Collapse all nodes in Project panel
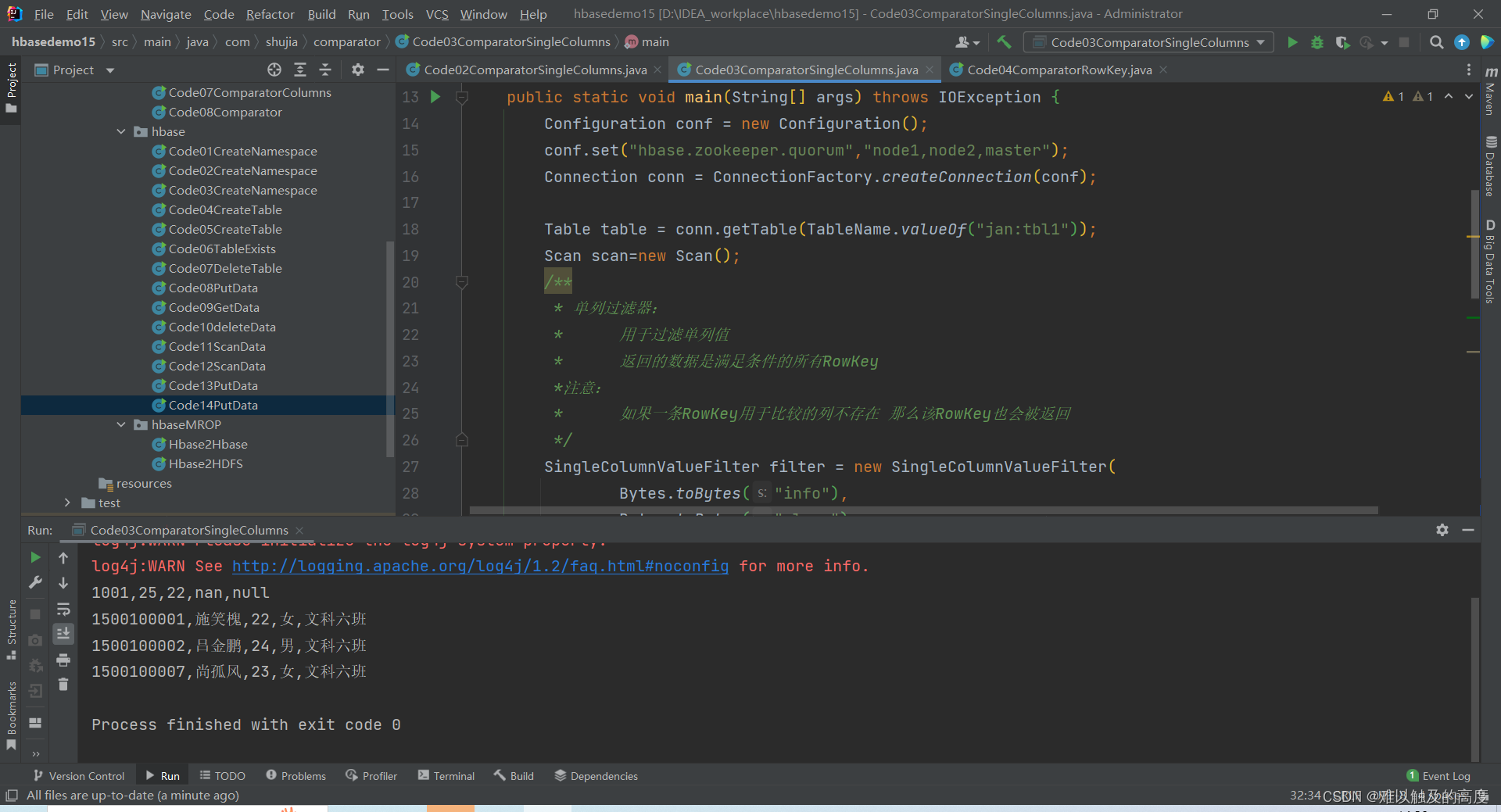Screen dimensions: 1501x812 [x=325, y=70]
